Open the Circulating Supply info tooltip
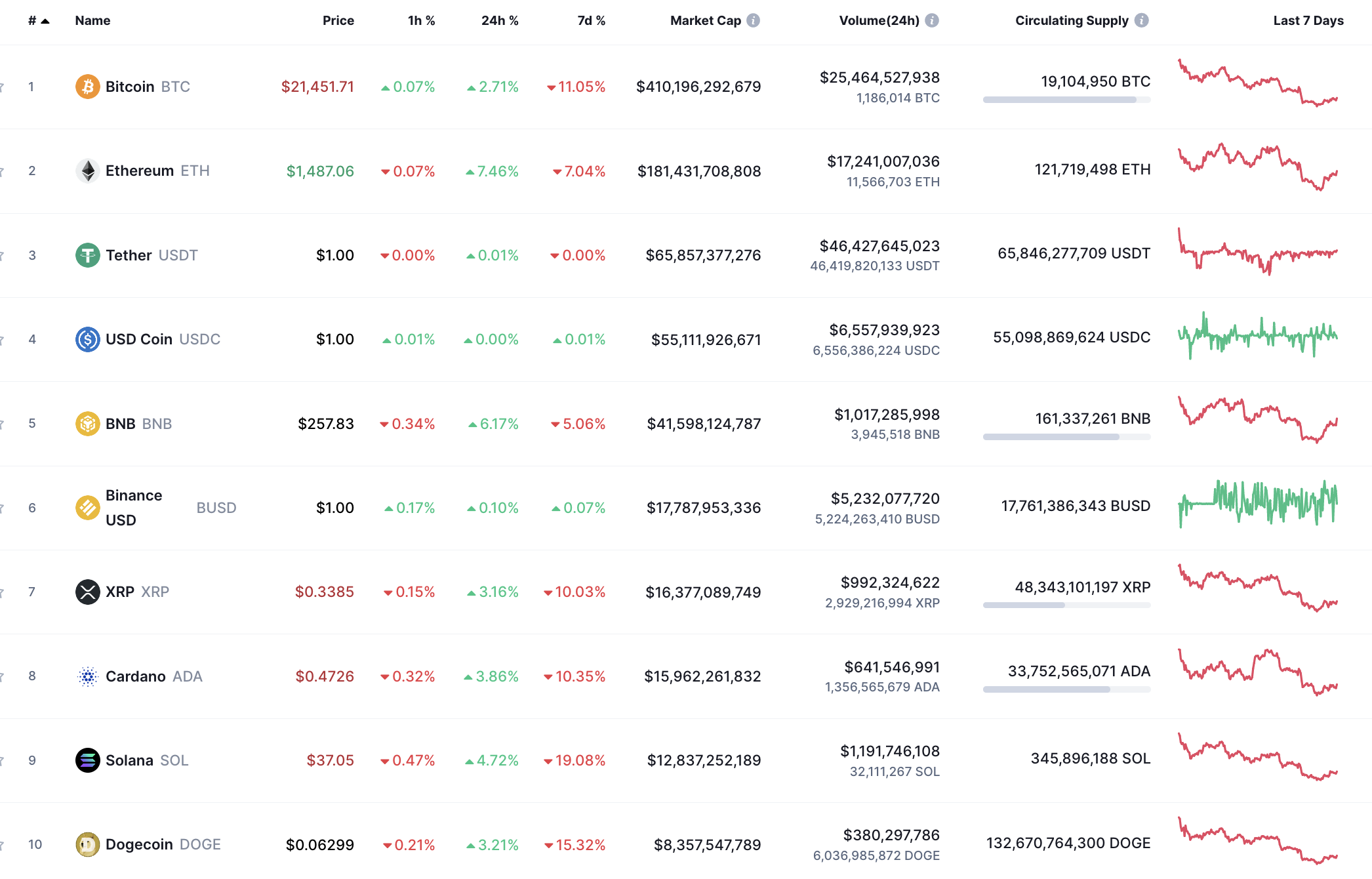This screenshot has width=1372, height=879. tap(1142, 20)
